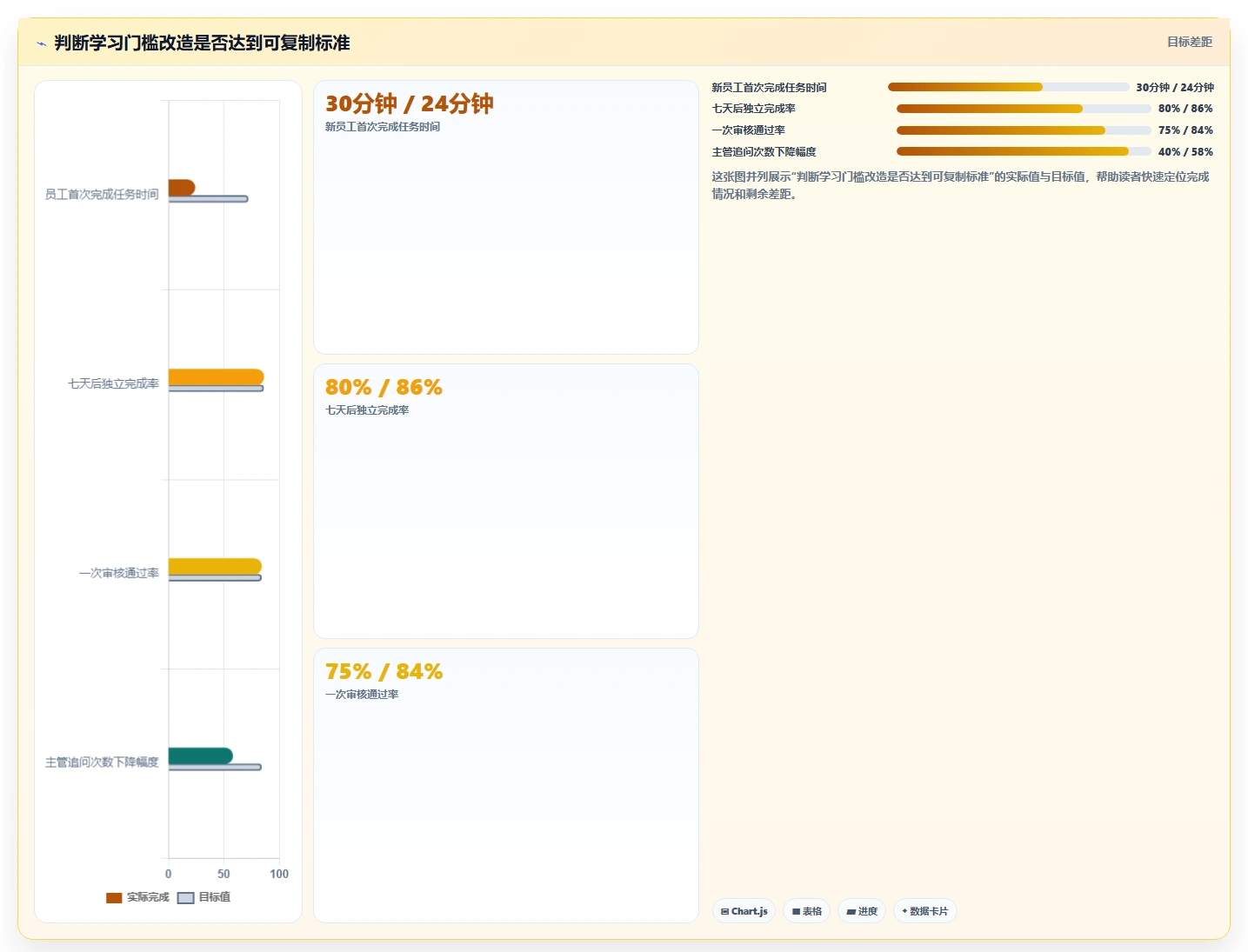Click the gray target bar for 一次审核通过率
The height and width of the screenshot is (952, 1248).
215,578
